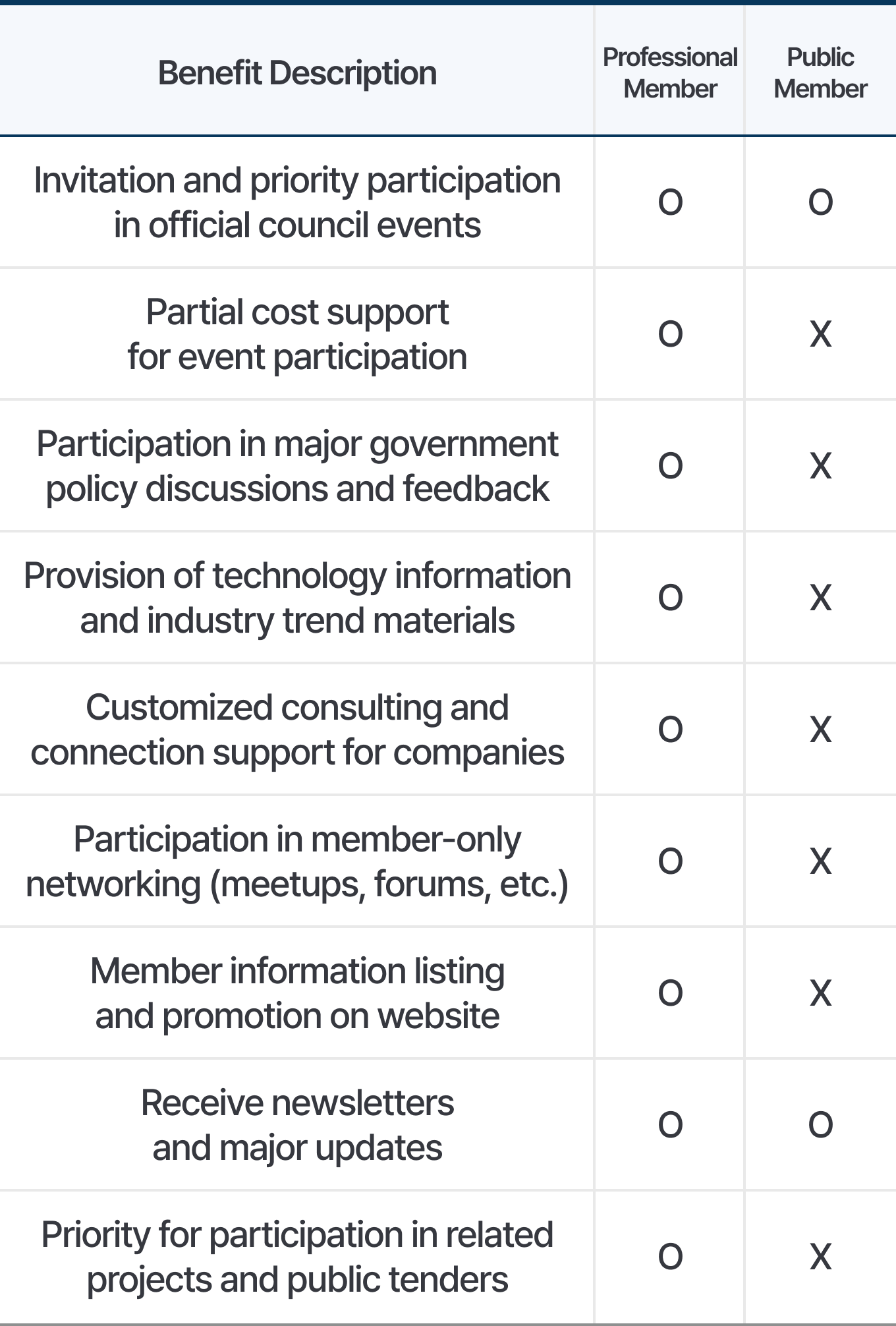Select the Member information listing row text

point(297,993)
